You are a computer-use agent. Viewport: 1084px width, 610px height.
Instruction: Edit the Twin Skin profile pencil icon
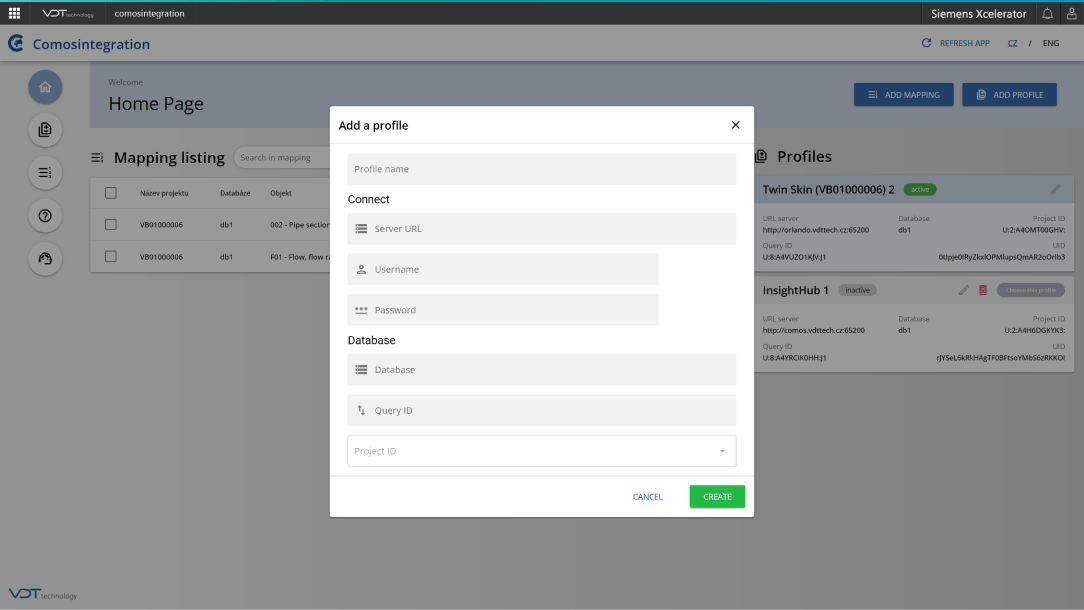pos(1055,189)
